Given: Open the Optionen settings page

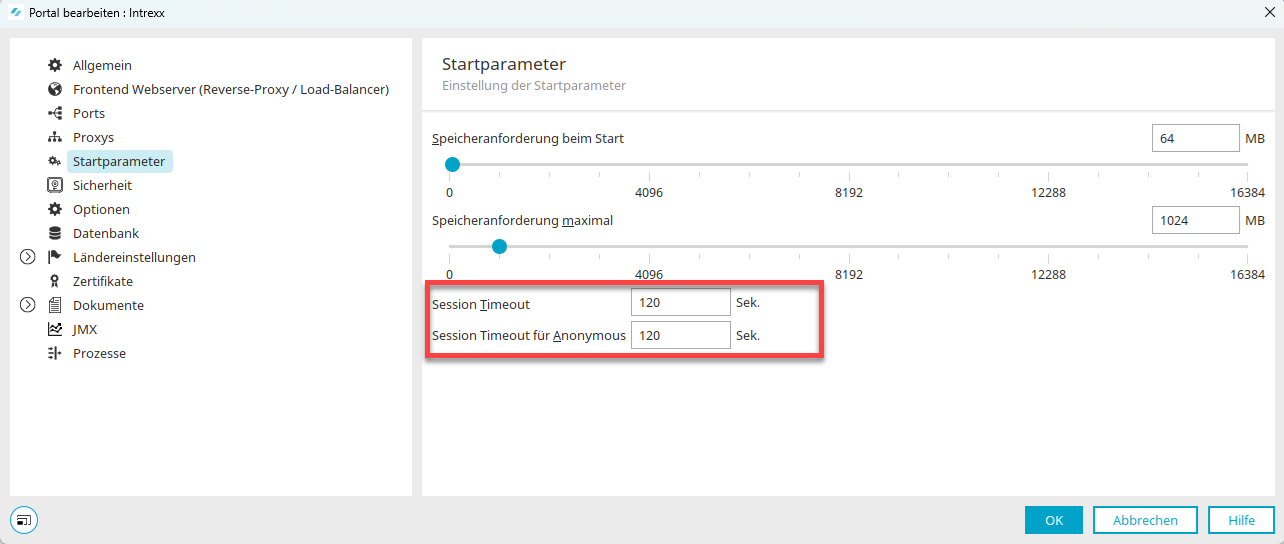Looking at the screenshot, I should point(101,209).
